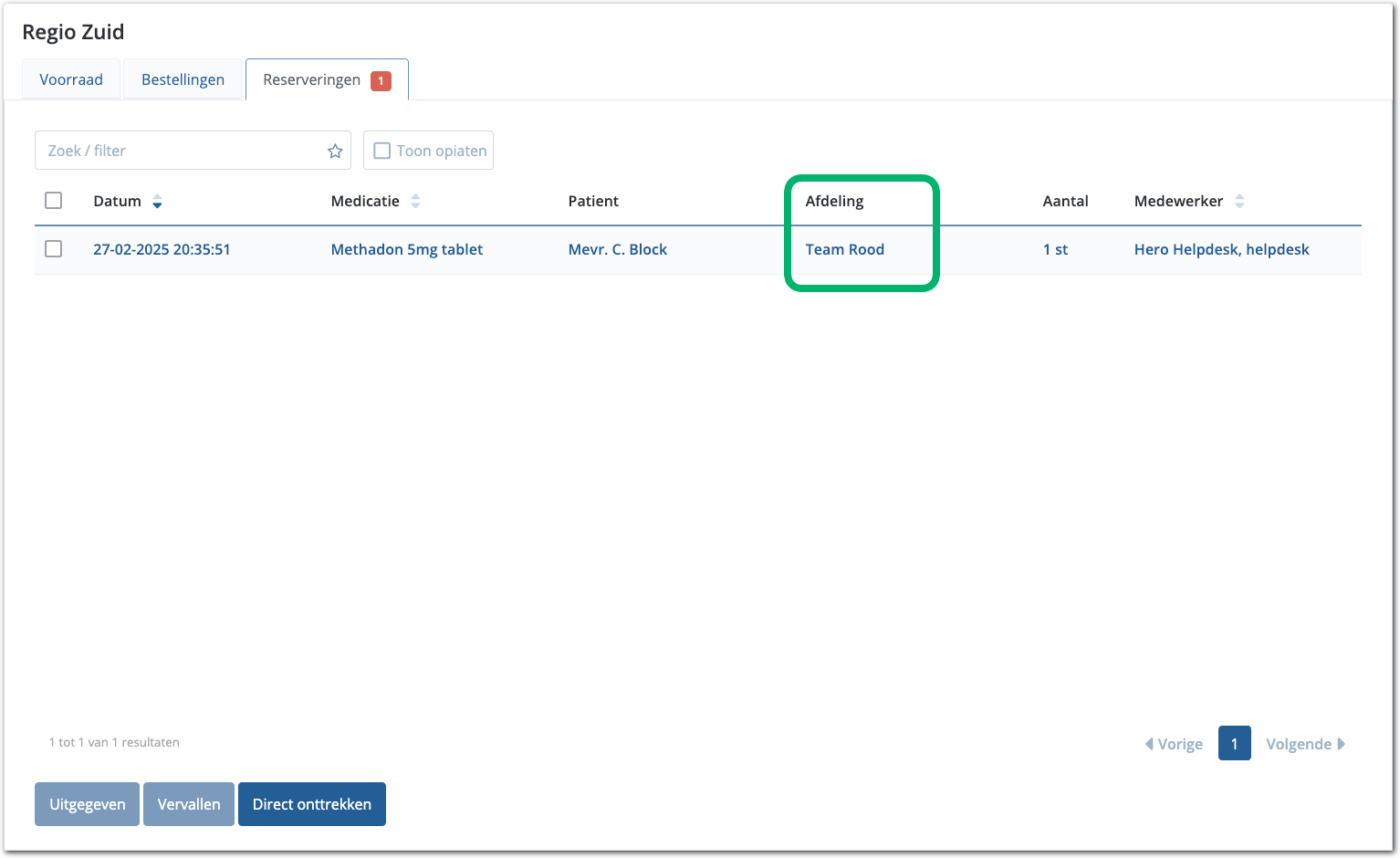Check the select-all header checkbox

coord(54,201)
